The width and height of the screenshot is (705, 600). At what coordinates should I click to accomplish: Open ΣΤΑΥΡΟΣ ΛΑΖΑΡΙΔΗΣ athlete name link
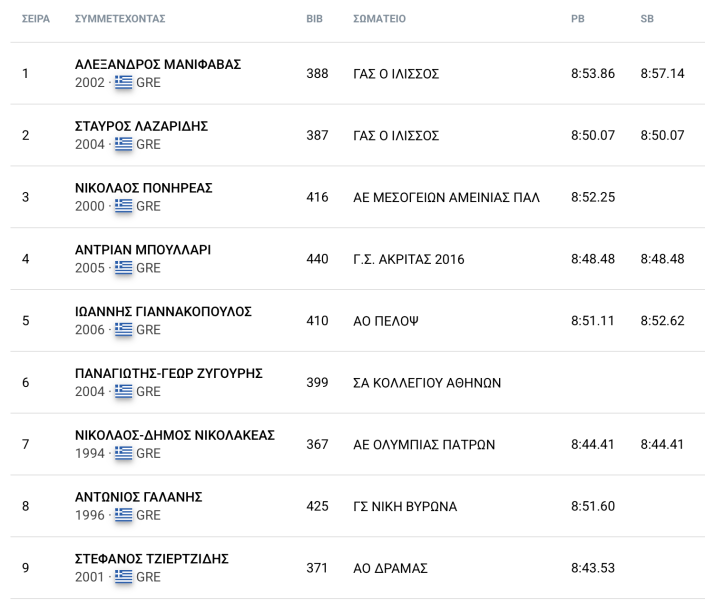click(141, 126)
